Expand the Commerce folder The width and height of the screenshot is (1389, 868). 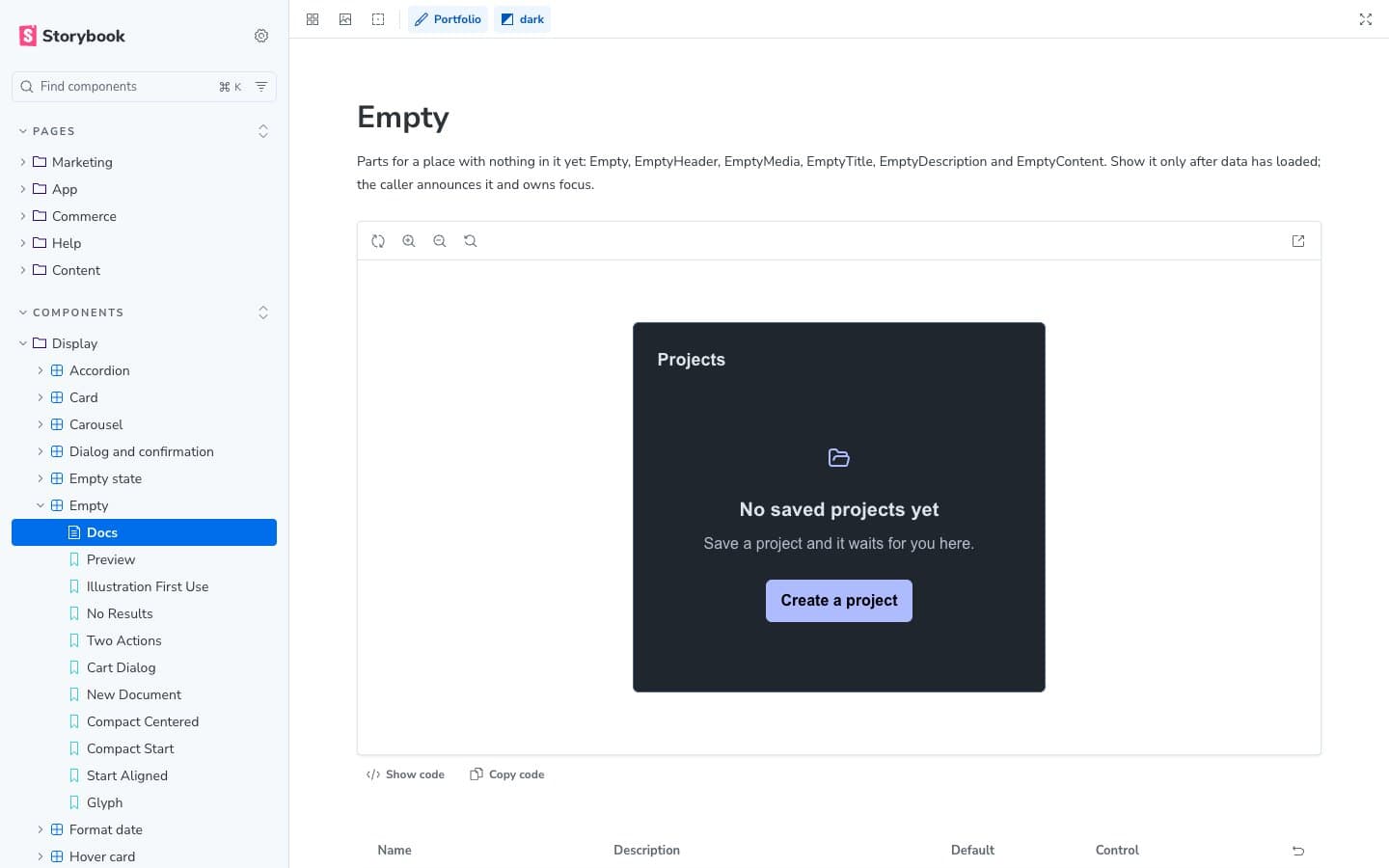point(144,216)
